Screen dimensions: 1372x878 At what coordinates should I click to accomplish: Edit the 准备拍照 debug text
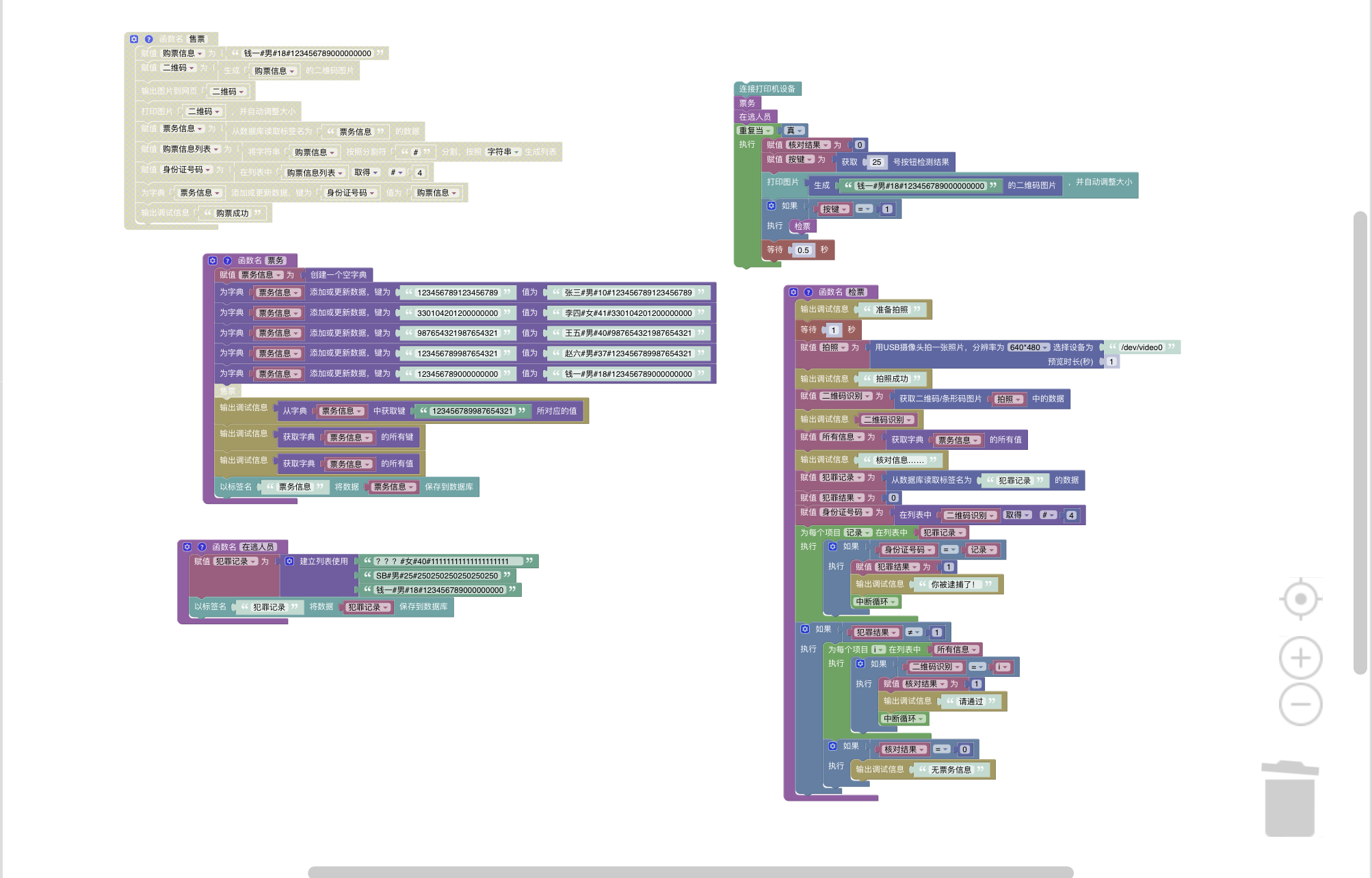[891, 310]
